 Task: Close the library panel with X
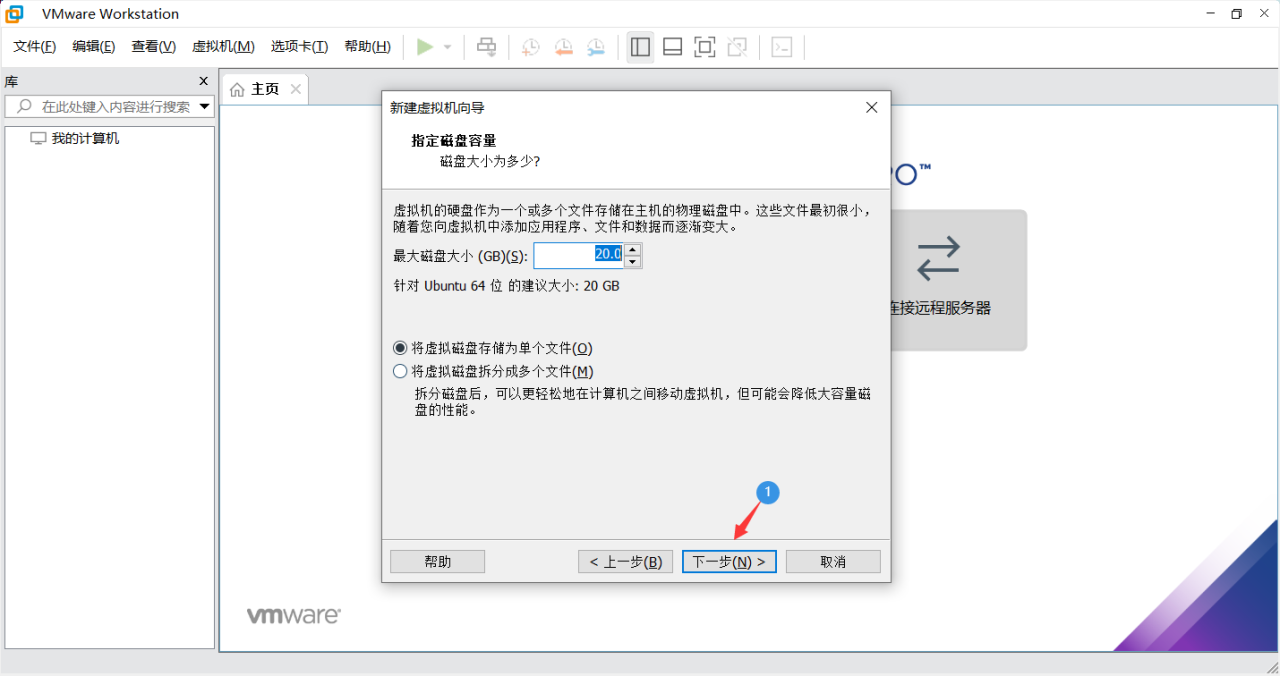203,81
